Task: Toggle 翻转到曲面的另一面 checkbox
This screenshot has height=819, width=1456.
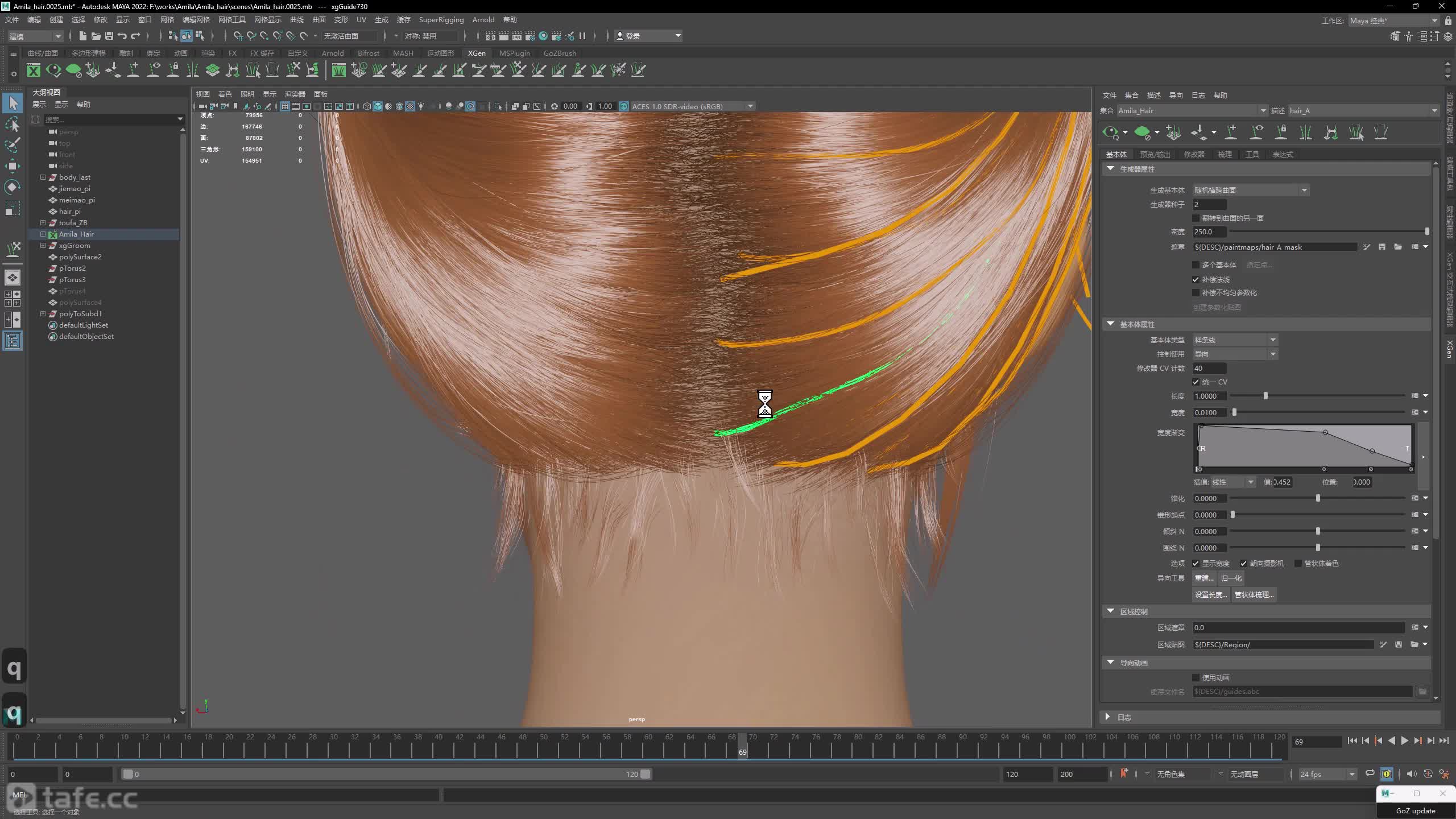Action: click(1196, 218)
